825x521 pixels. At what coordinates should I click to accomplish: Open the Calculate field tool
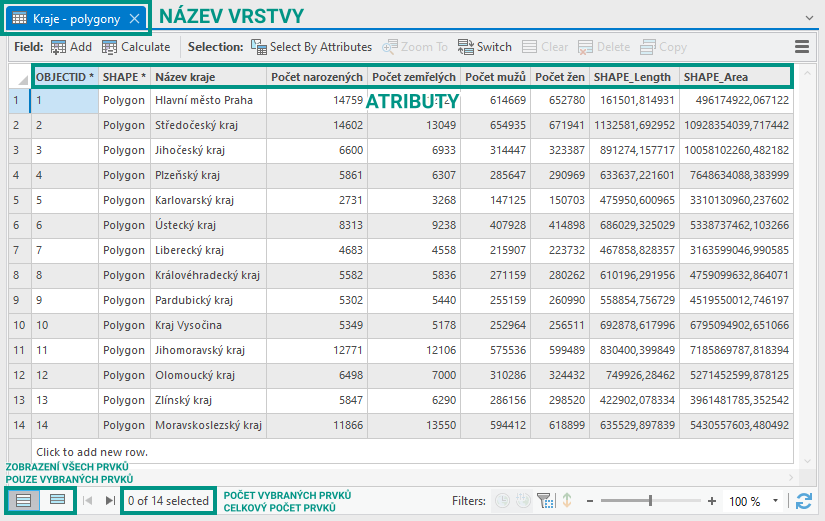click(x=136, y=47)
